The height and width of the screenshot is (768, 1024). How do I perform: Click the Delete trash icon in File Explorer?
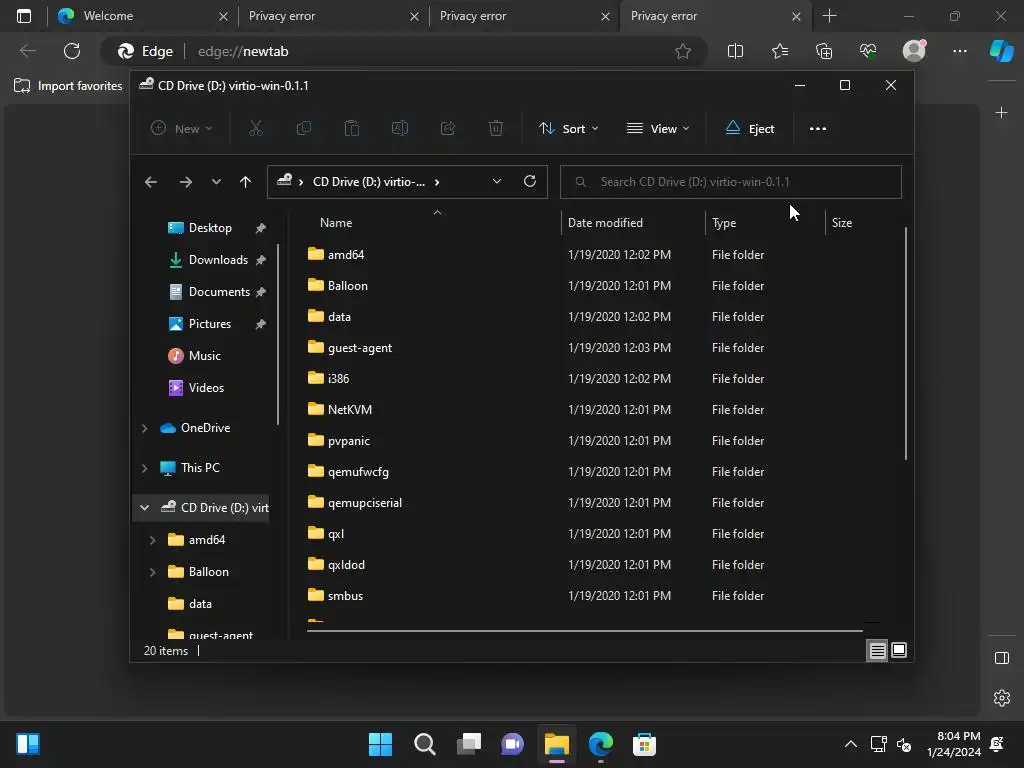496,129
